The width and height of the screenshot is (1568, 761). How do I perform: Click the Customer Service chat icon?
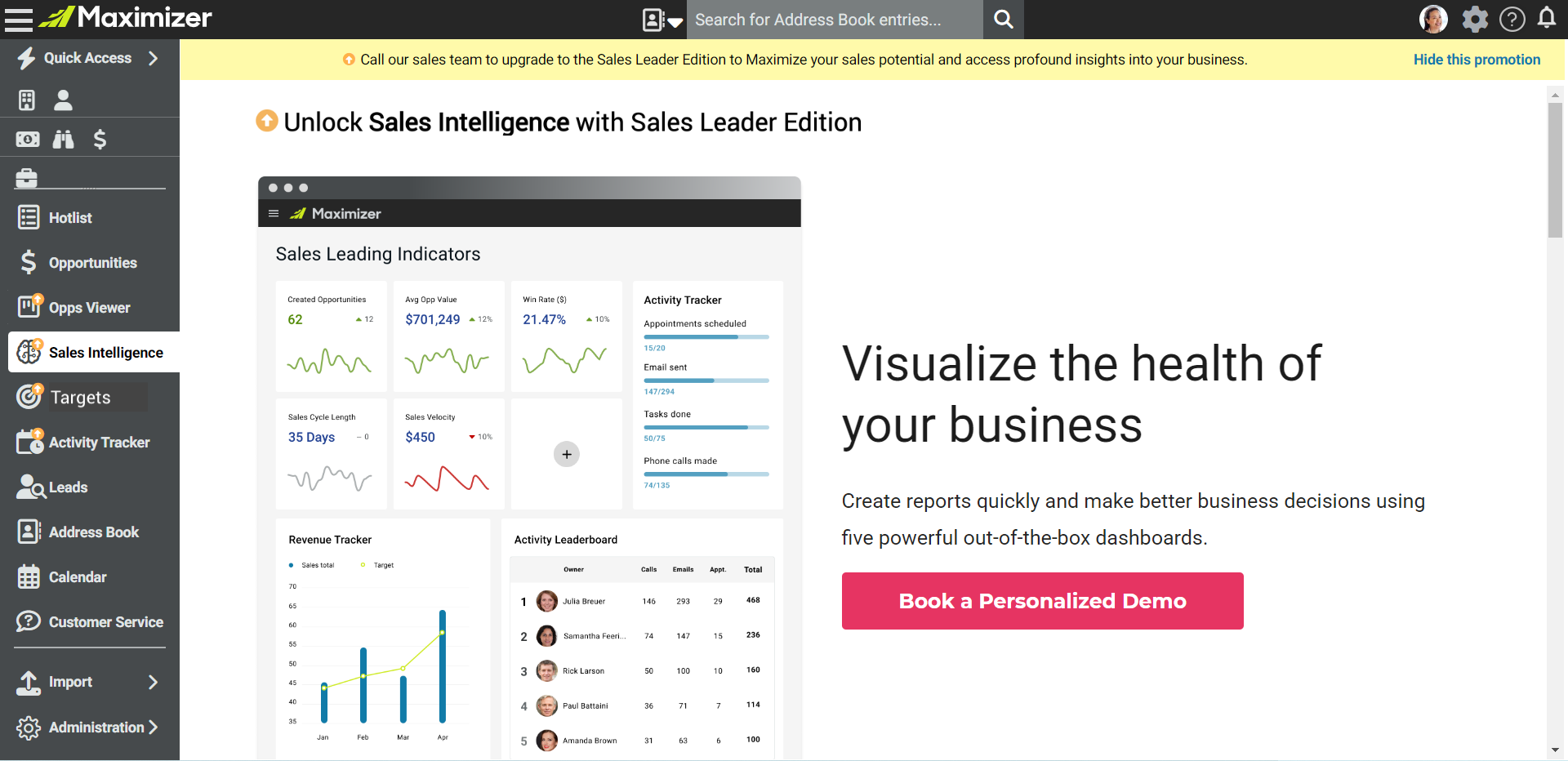coord(29,621)
